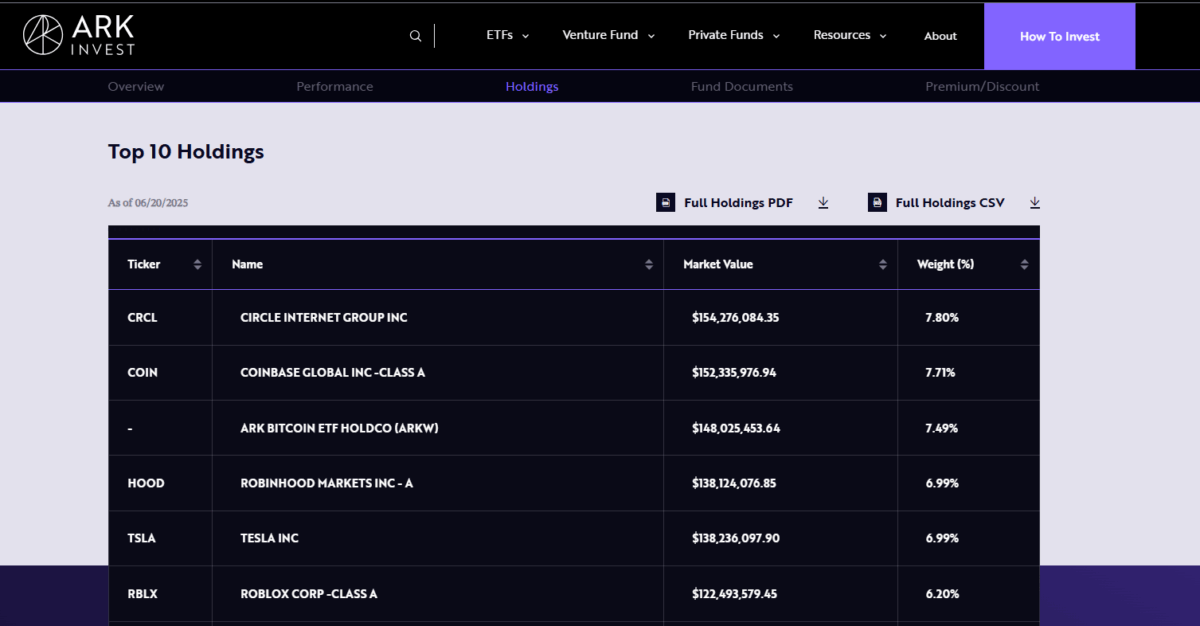Click the How To Invest button
Viewport: 1200px width, 626px height.
click(1059, 36)
